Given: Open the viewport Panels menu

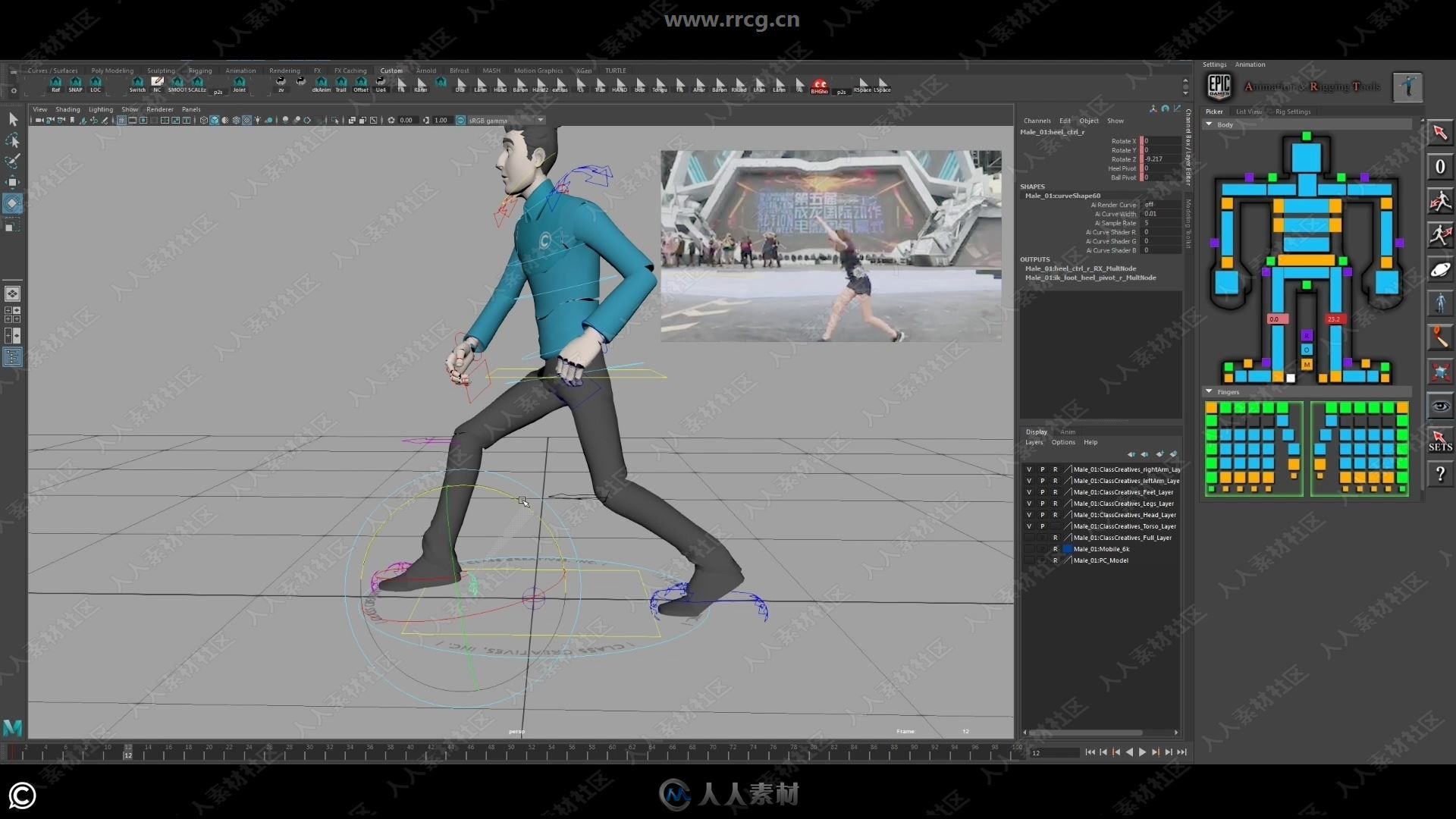Looking at the screenshot, I should click(191, 109).
